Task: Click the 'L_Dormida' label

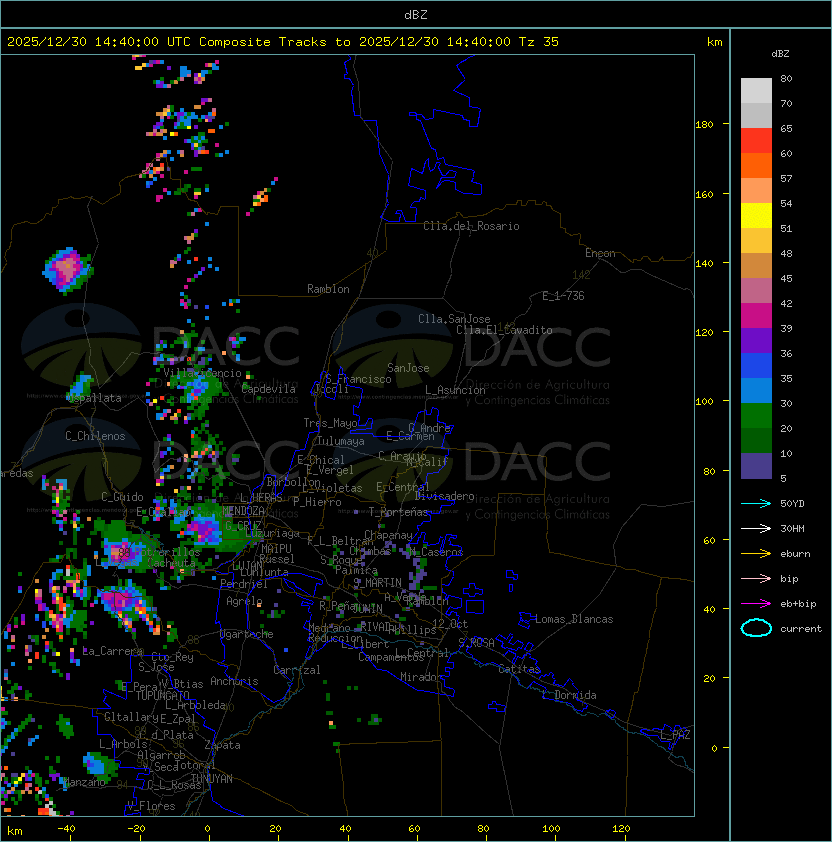Action: (x=569, y=695)
